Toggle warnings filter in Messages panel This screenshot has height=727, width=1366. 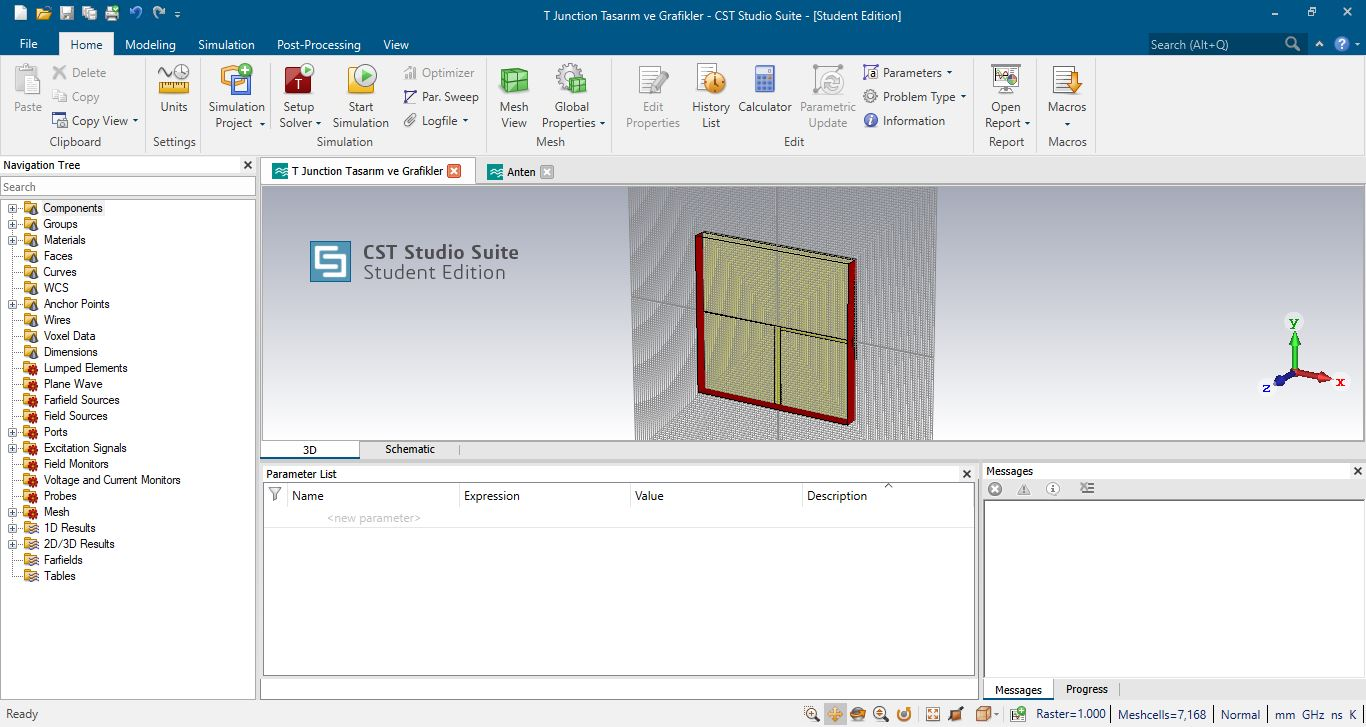pyautogui.click(x=1024, y=489)
